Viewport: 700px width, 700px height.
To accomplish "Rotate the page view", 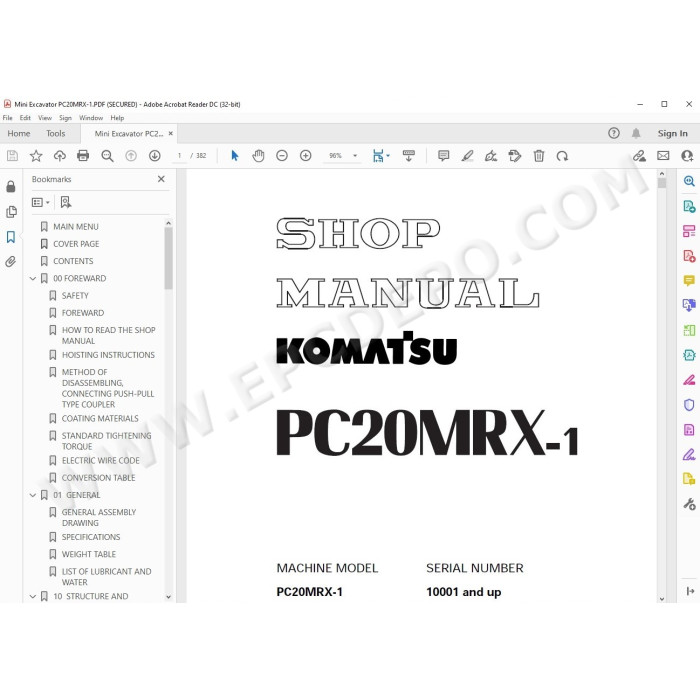I will coord(562,156).
